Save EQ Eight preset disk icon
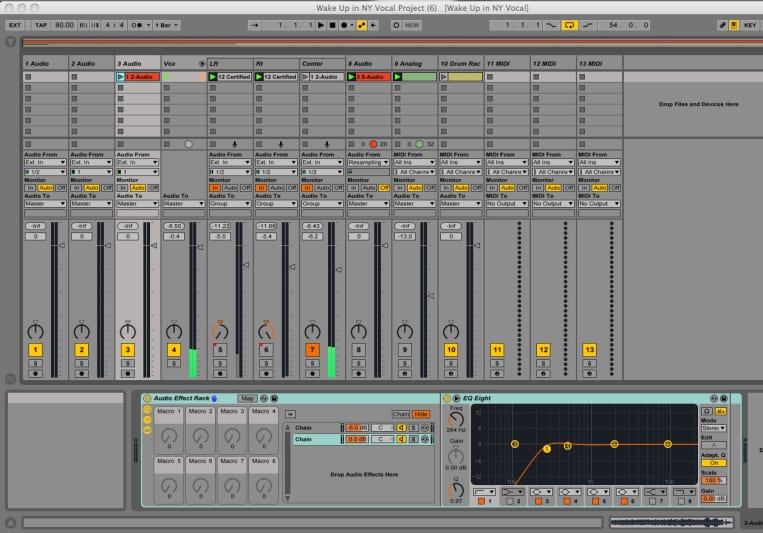 [724, 398]
